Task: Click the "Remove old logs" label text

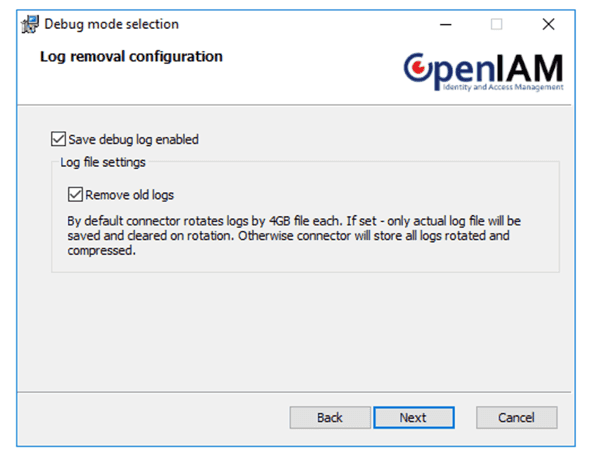Action: pos(129,195)
